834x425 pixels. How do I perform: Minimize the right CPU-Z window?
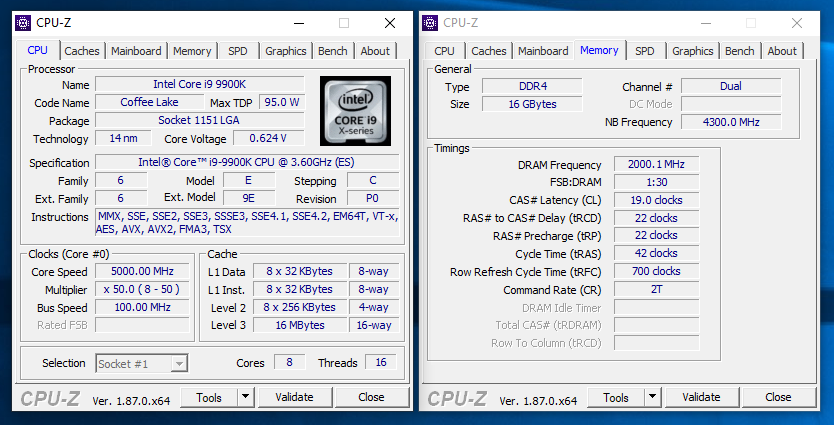[x=706, y=23]
